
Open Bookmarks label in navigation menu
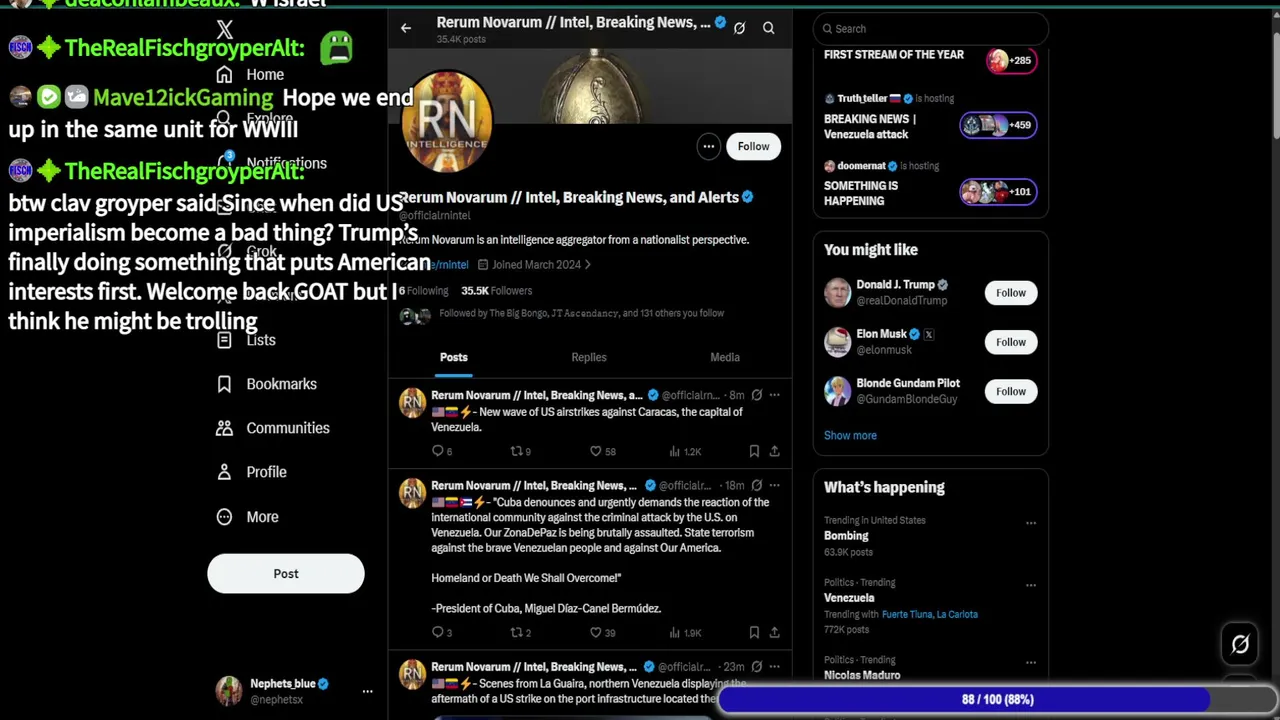tap(282, 384)
